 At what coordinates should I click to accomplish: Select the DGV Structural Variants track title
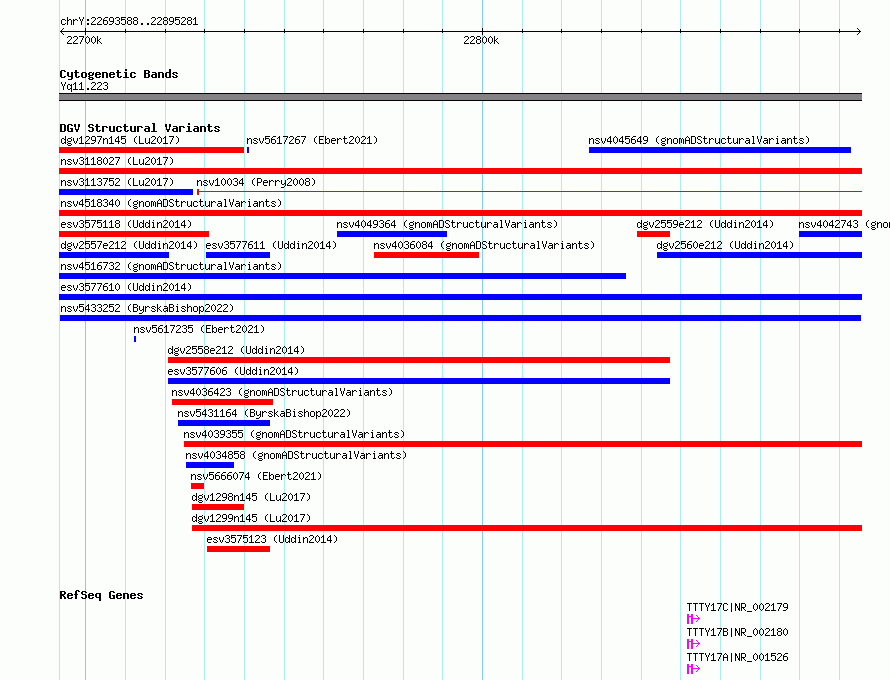coord(140,128)
